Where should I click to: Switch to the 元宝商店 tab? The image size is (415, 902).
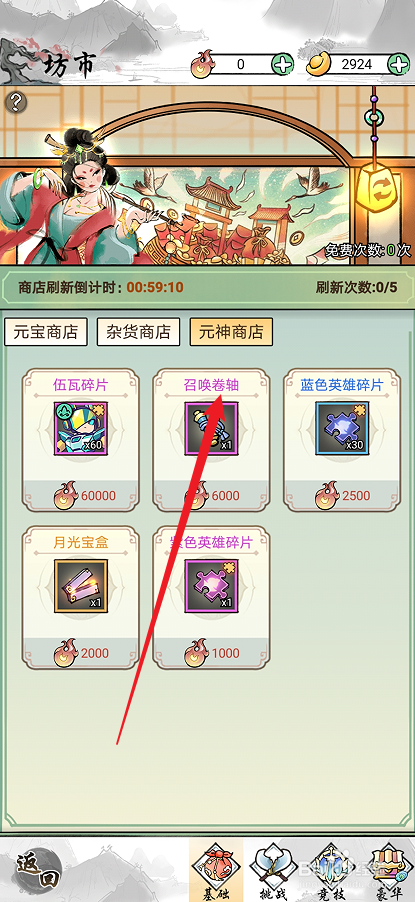(x=46, y=332)
